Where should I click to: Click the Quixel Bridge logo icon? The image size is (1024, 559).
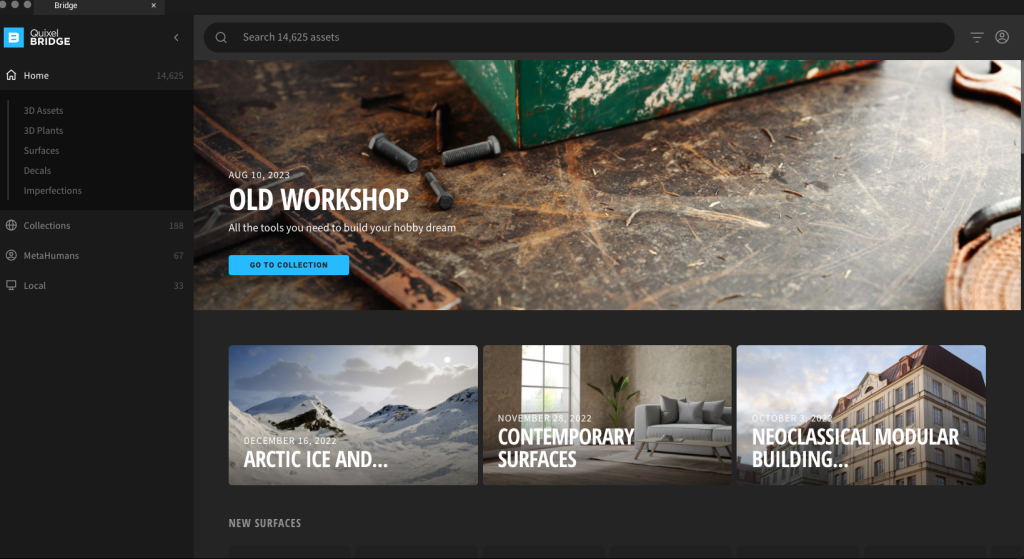14,37
